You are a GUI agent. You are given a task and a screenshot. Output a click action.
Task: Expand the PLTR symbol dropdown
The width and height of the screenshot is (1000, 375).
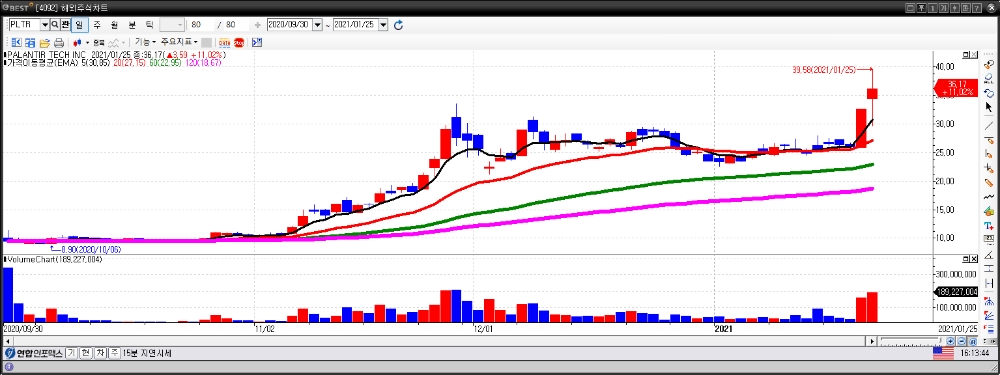click(x=45, y=25)
